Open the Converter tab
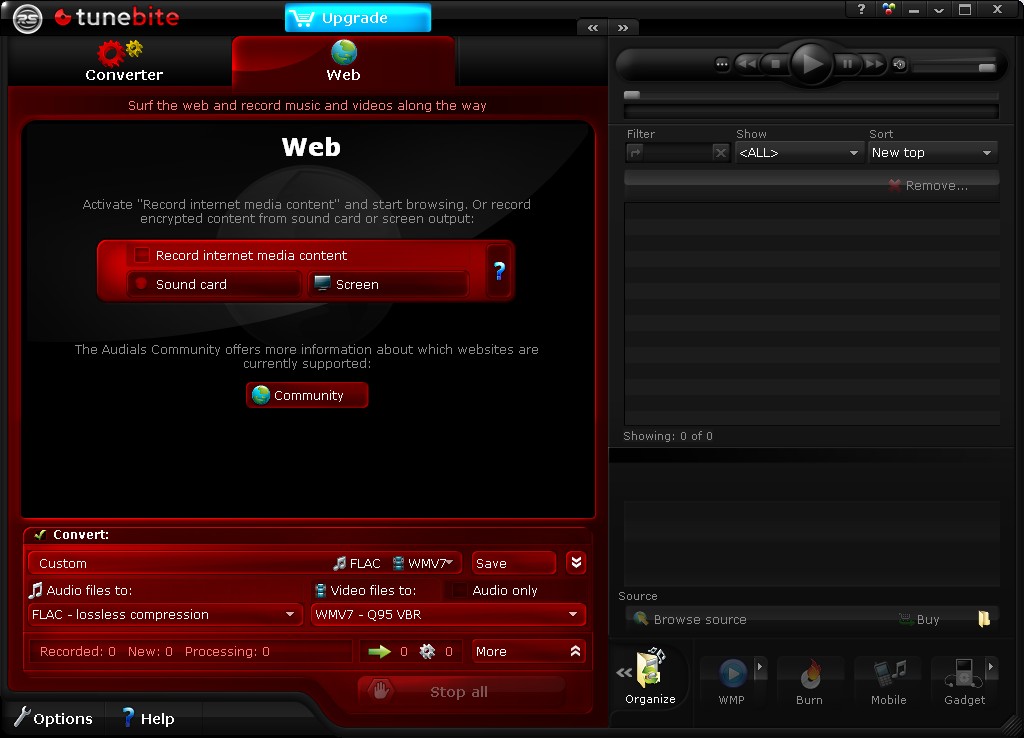The image size is (1024, 738). [x=123, y=61]
